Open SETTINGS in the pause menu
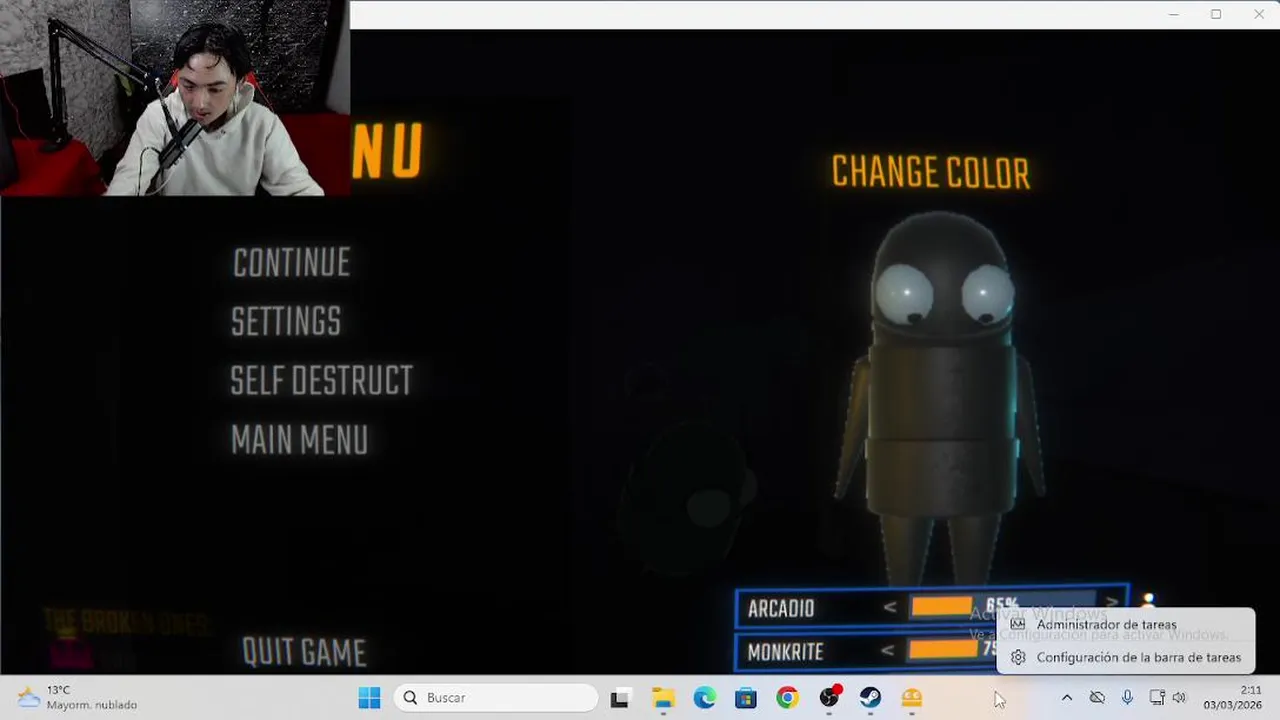The width and height of the screenshot is (1280, 720). [x=286, y=322]
